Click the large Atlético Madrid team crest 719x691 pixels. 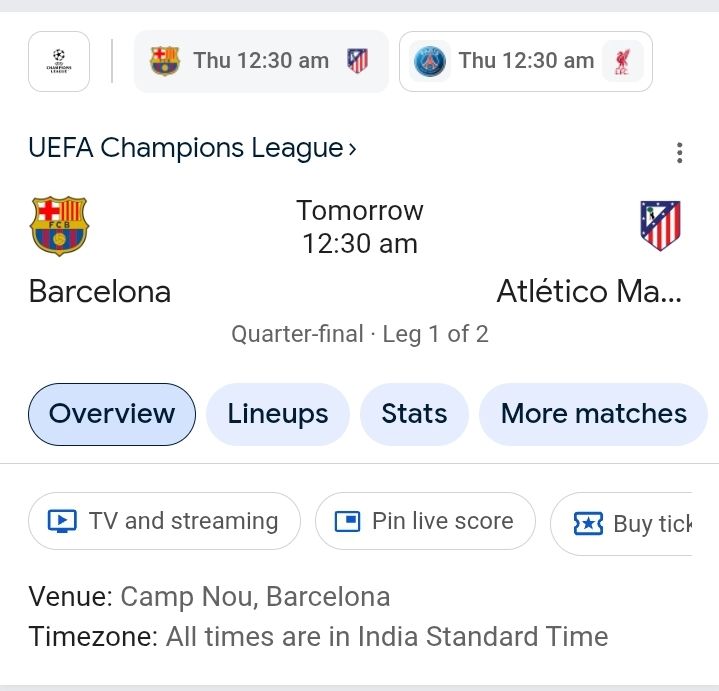click(x=660, y=225)
